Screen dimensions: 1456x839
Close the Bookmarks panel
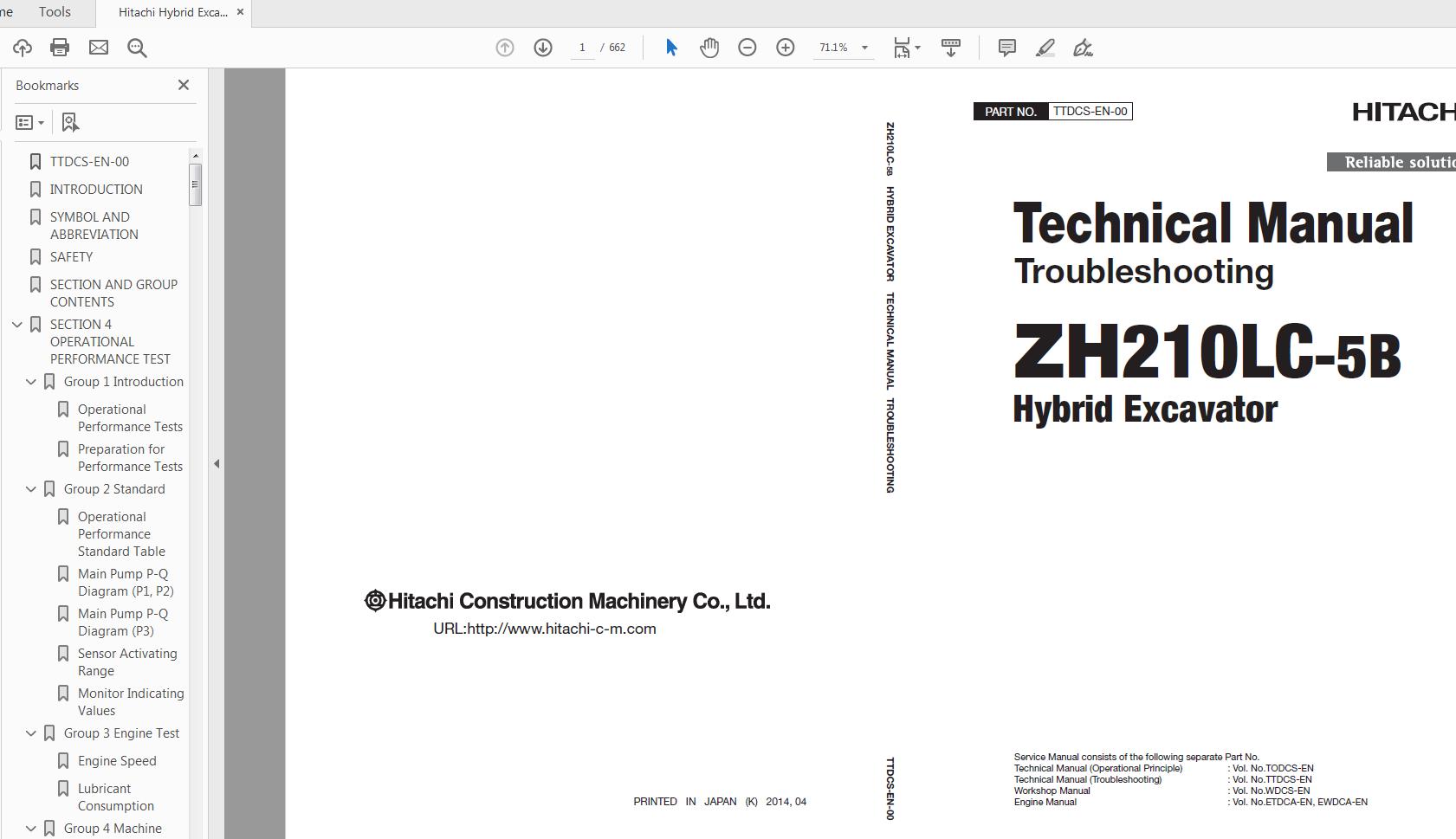tap(183, 85)
